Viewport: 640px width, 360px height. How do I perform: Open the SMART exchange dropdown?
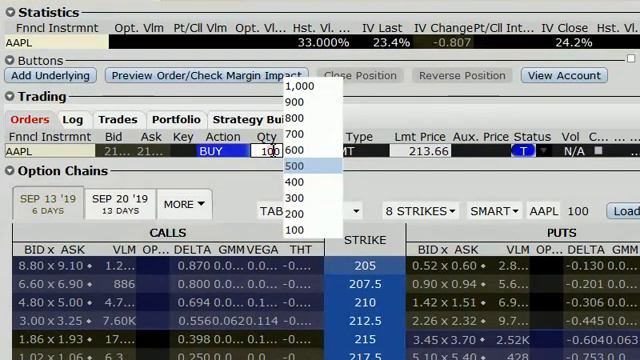pos(494,211)
